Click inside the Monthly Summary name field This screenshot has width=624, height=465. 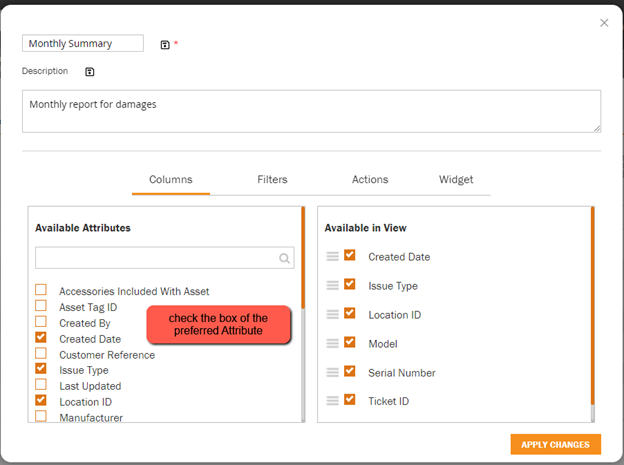83,43
